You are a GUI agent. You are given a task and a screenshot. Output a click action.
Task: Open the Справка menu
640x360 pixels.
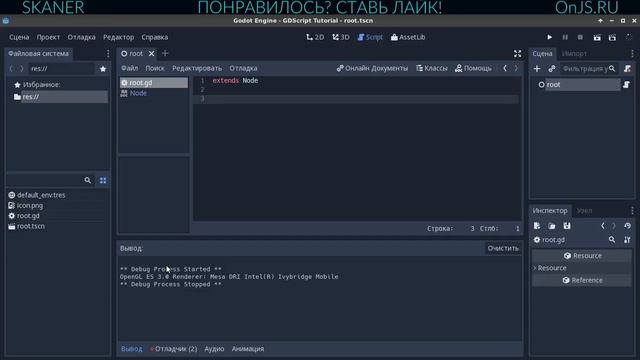pyautogui.click(x=155, y=37)
